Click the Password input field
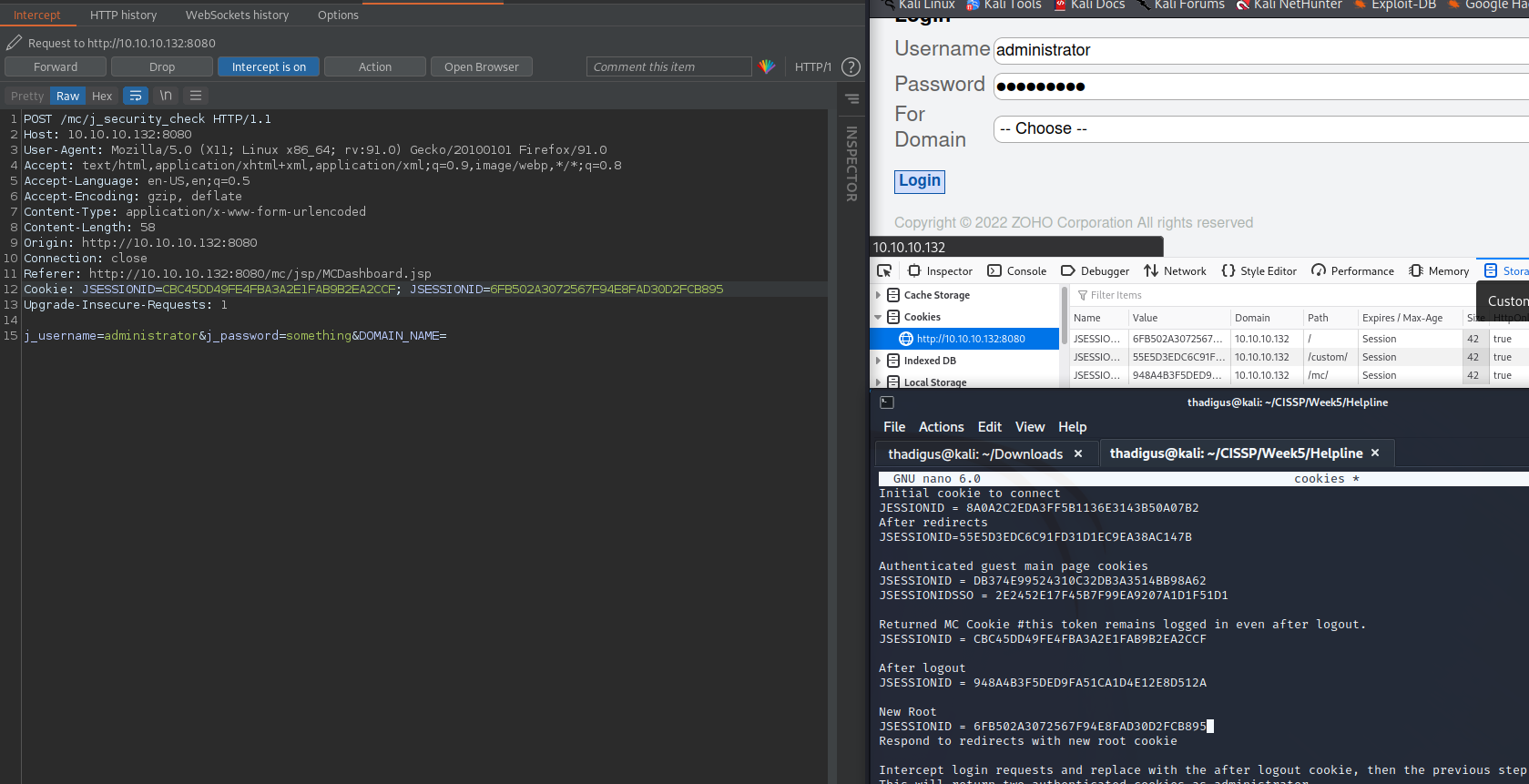The image size is (1529, 784). 1261,87
